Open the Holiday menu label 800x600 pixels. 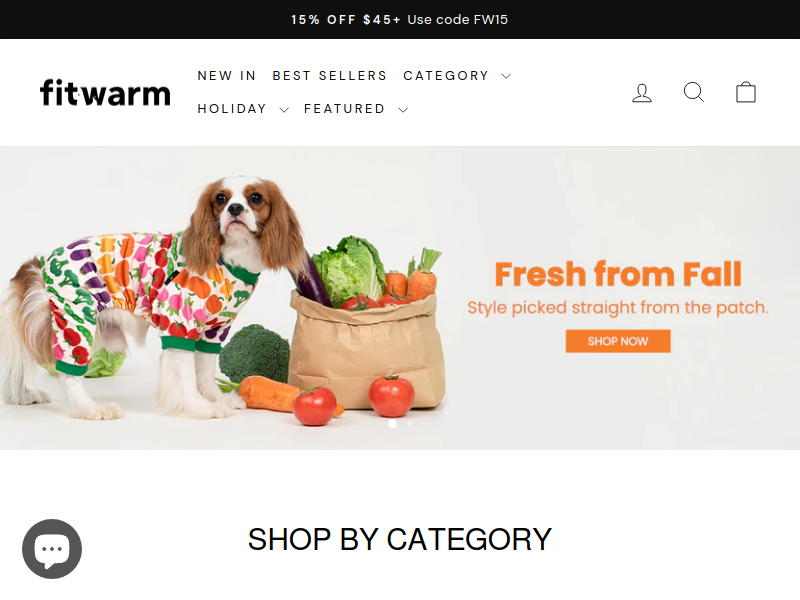(x=232, y=109)
